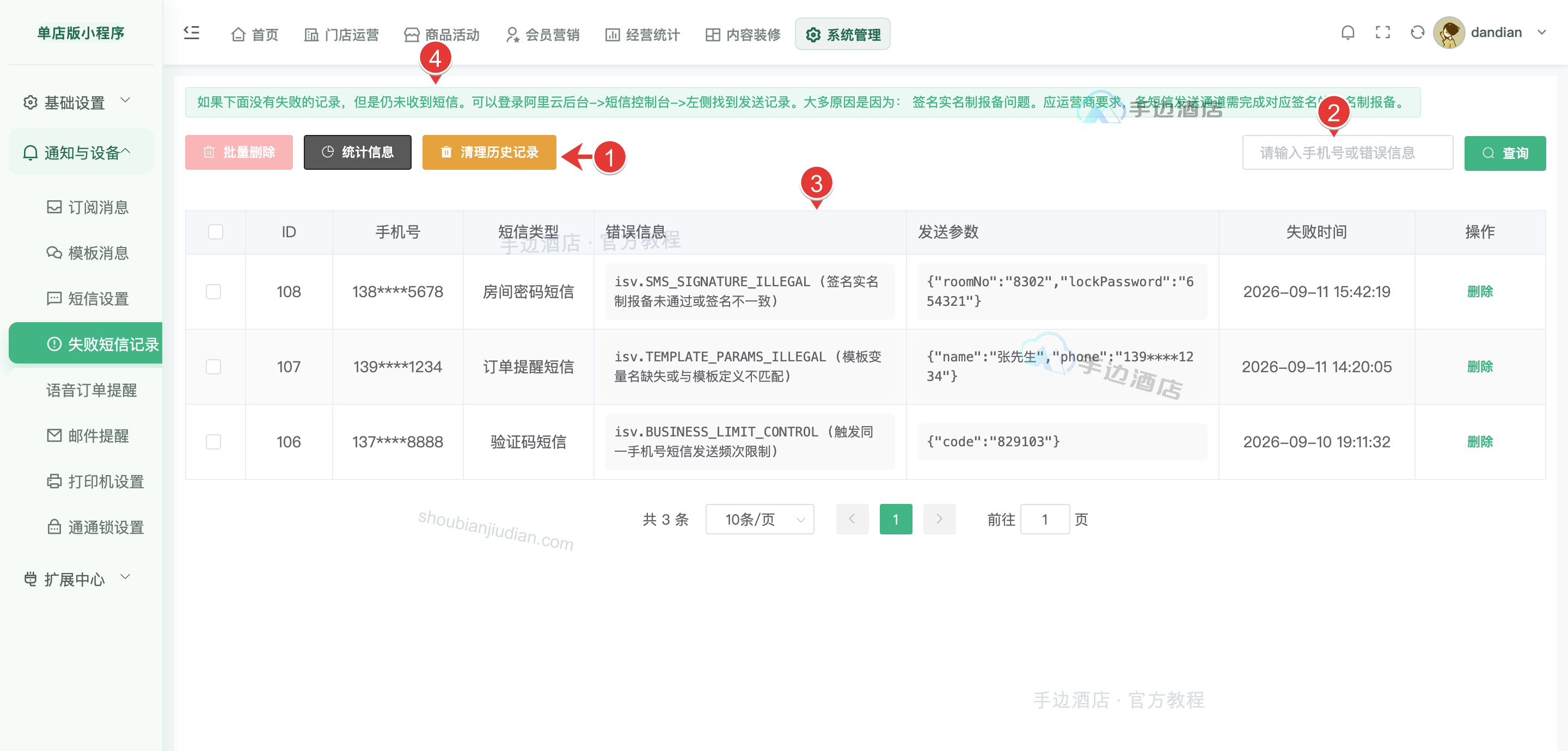Check the row 107 checkbox

coord(213,367)
